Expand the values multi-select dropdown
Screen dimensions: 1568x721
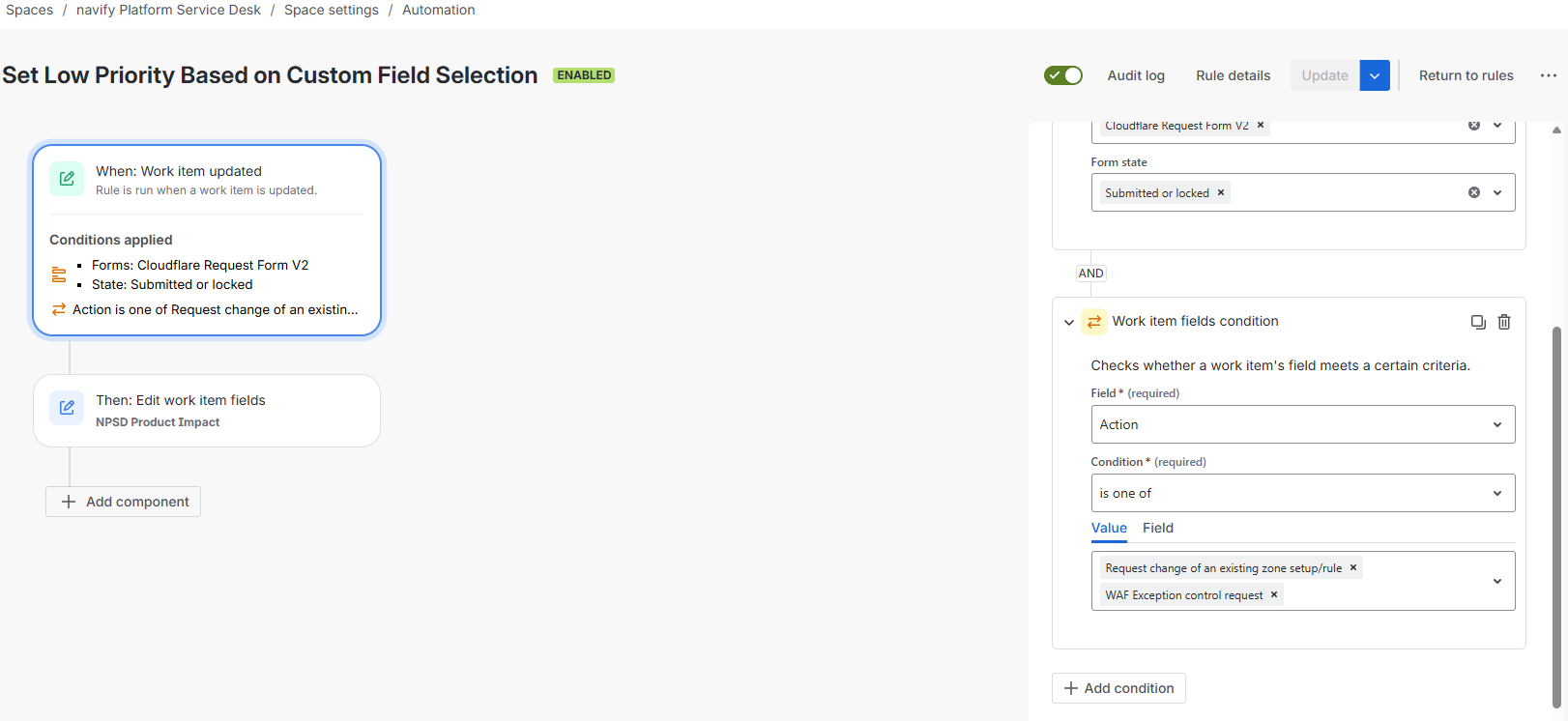click(1497, 581)
